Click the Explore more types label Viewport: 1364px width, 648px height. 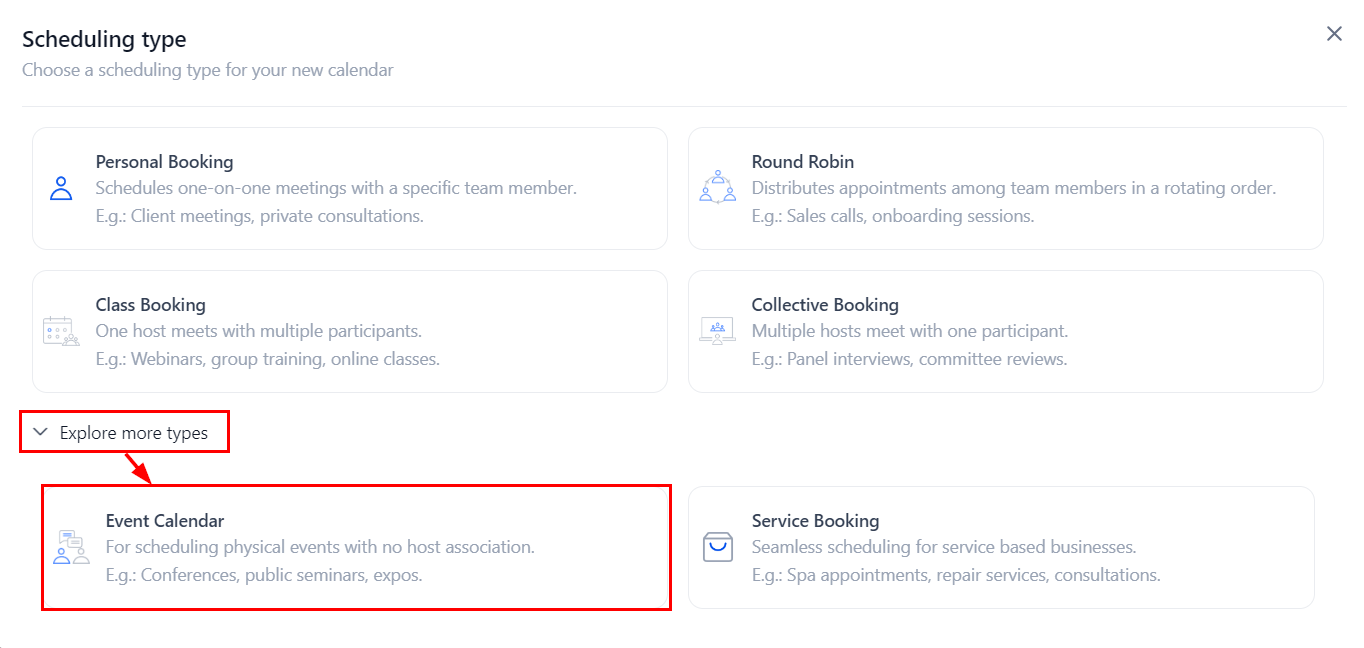(134, 433)
